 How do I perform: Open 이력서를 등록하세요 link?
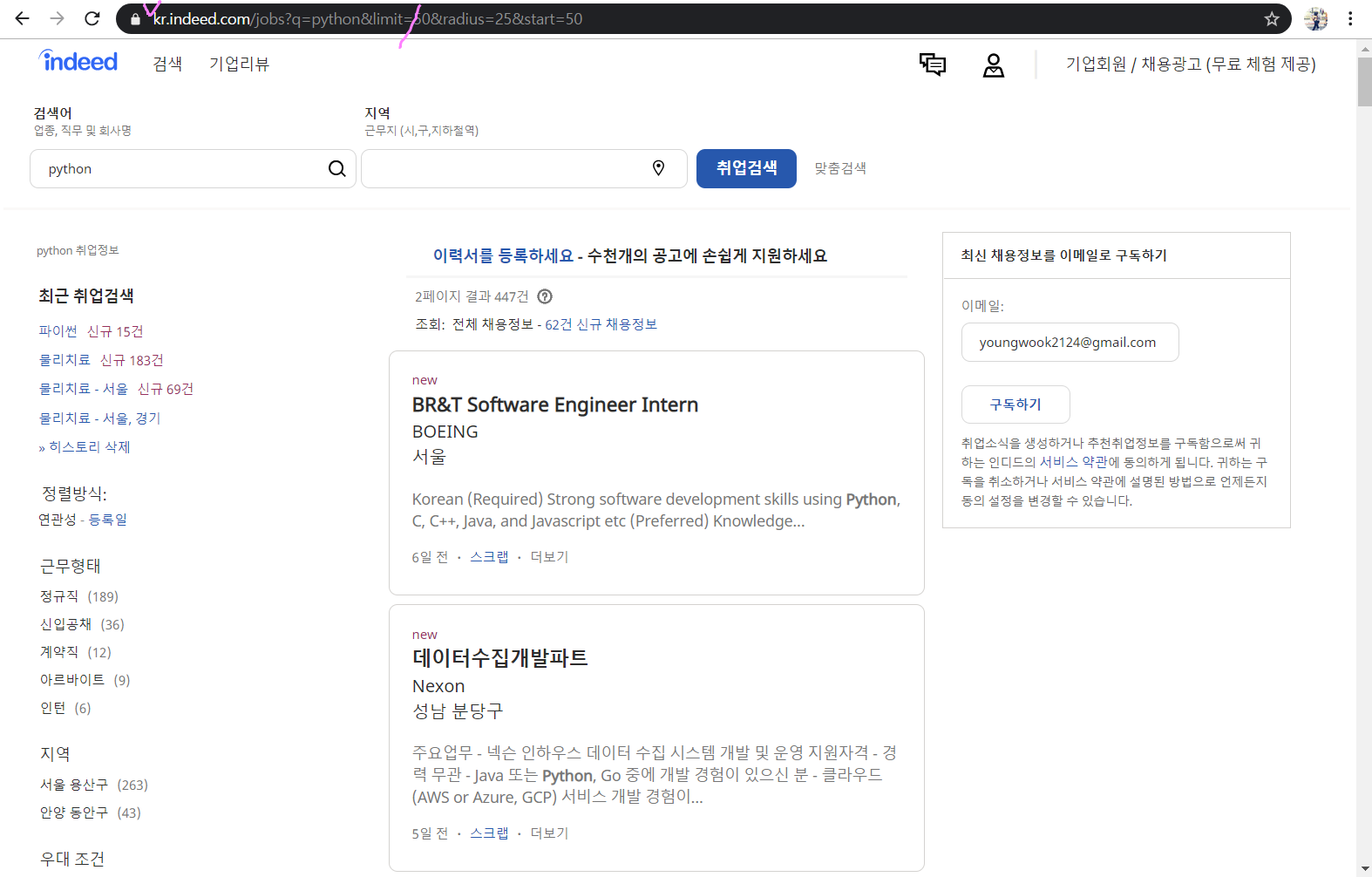[x=503, y=255]
